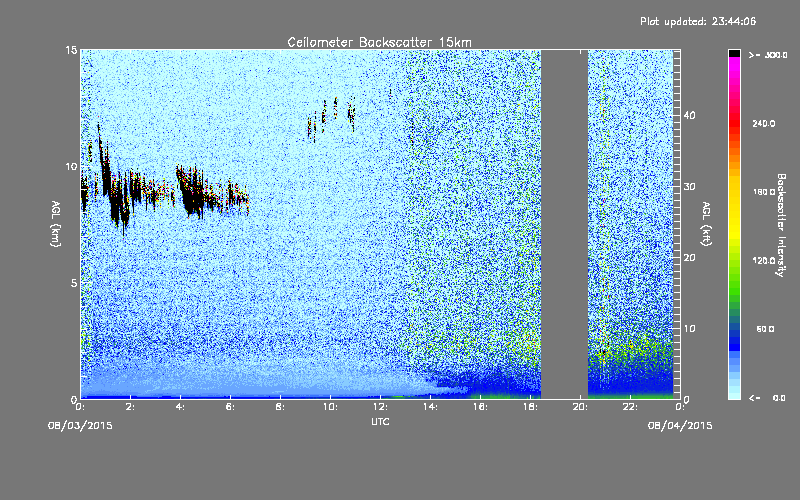Click the "240.0" colorbar label
800x500 pixels.
763,123
